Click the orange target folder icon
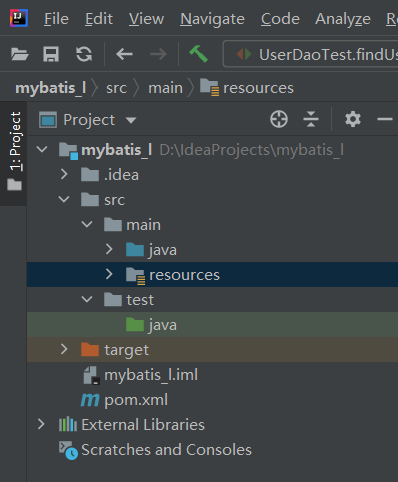The image size is (398, 482). pyautogui.click(x=90, y=349)
